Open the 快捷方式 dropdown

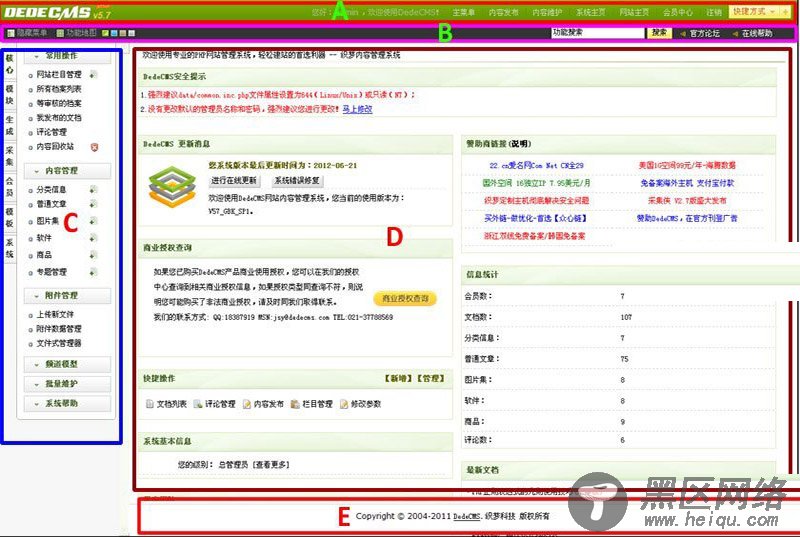point(754,11)
